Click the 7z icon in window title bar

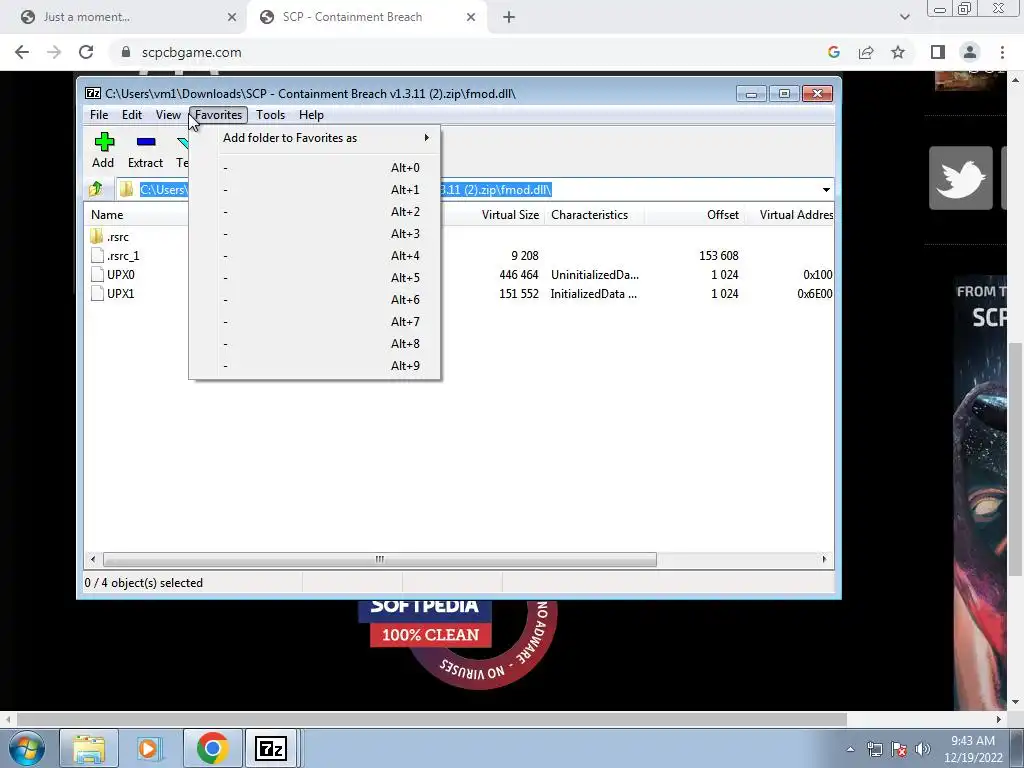point(93,93)
